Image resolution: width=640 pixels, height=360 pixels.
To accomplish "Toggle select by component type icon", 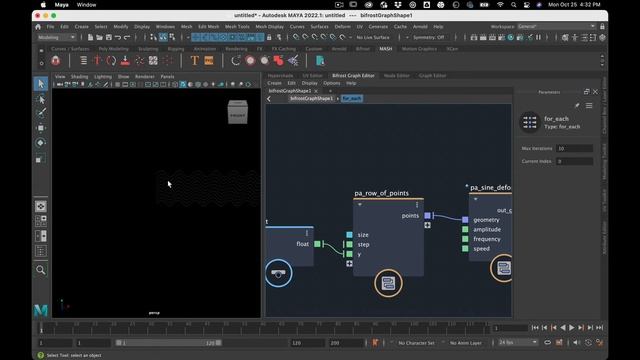I will (x=172, y=37).
